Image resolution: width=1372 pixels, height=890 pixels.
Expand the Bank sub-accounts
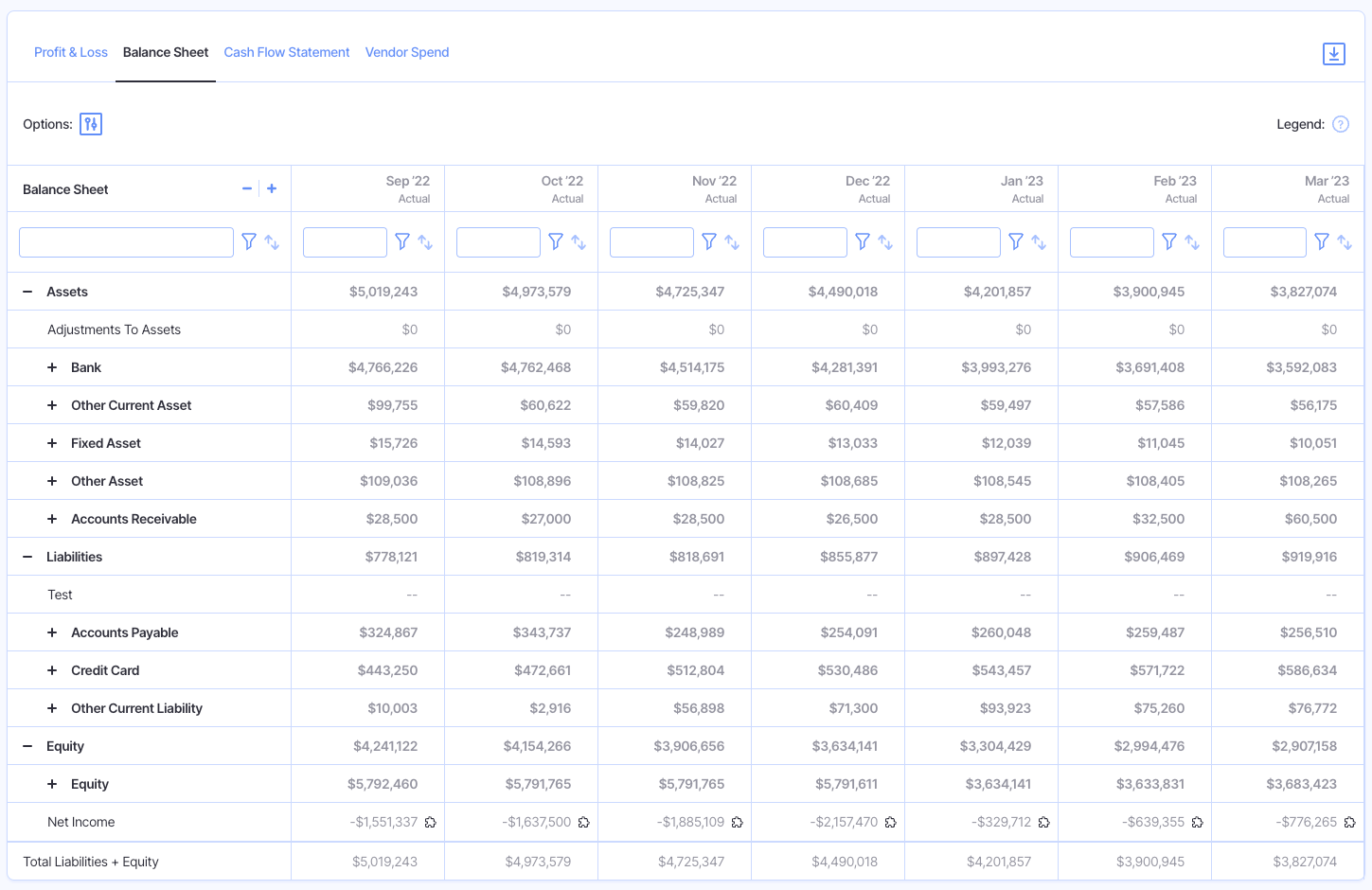point(52,367)
